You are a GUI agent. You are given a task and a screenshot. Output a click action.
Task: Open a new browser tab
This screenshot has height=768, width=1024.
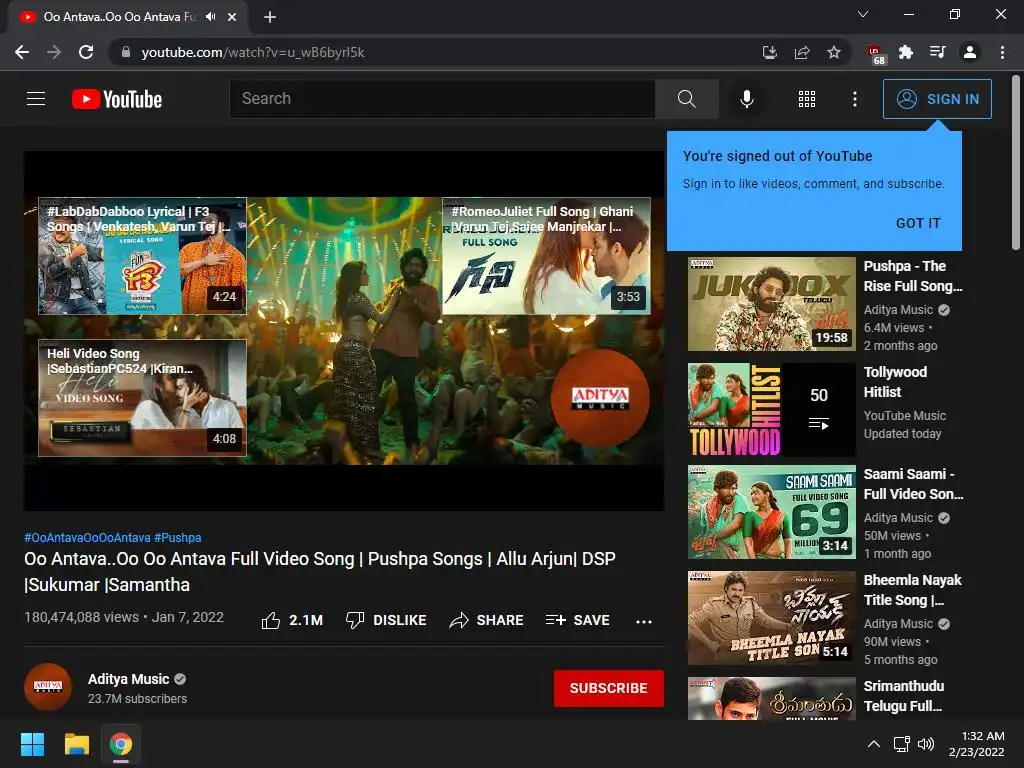[x=270, y=17]
